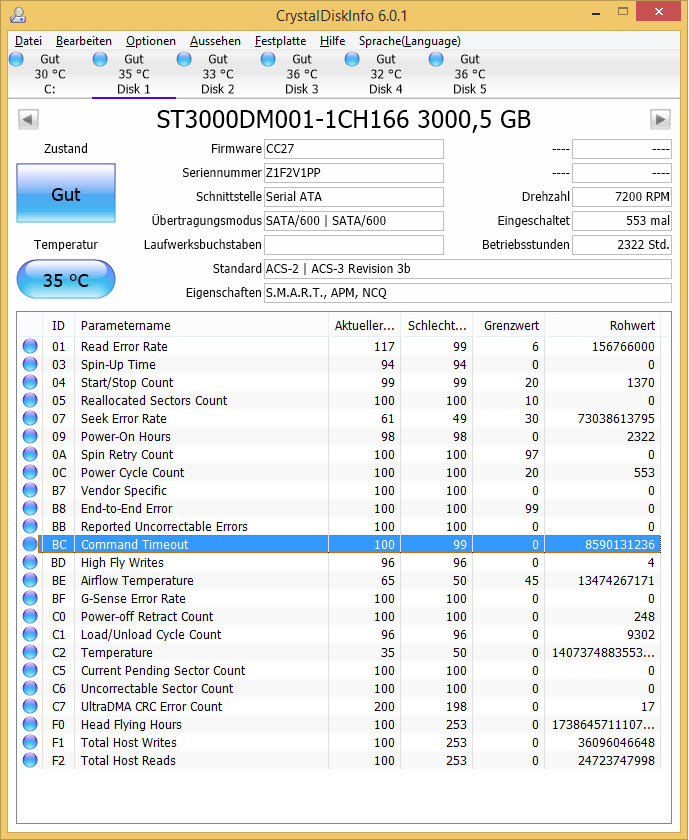Select the Power-off Retract Count row text
Screen dimensions: 689x840
147,617
